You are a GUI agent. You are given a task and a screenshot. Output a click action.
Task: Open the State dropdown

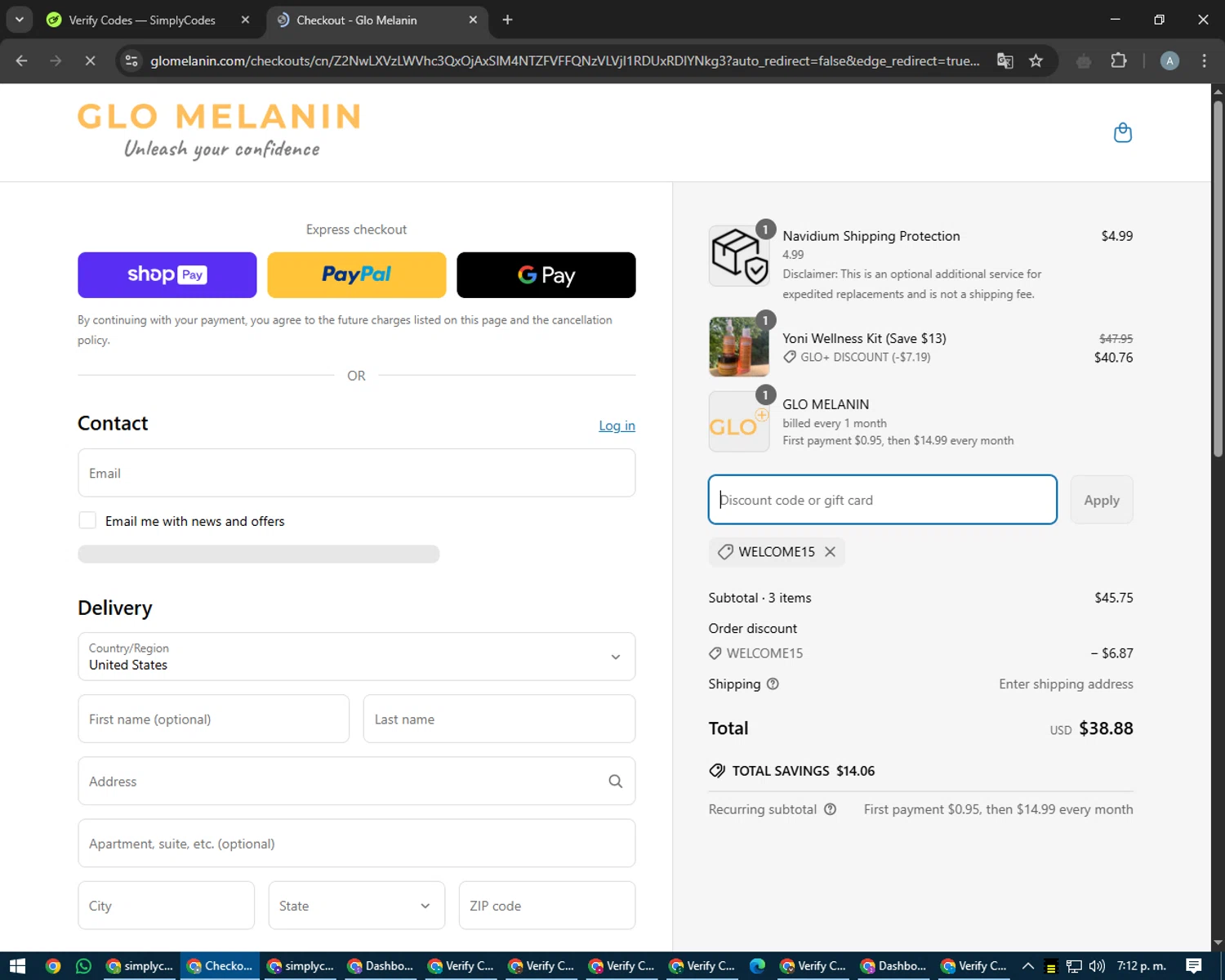(x=357, y=906)
